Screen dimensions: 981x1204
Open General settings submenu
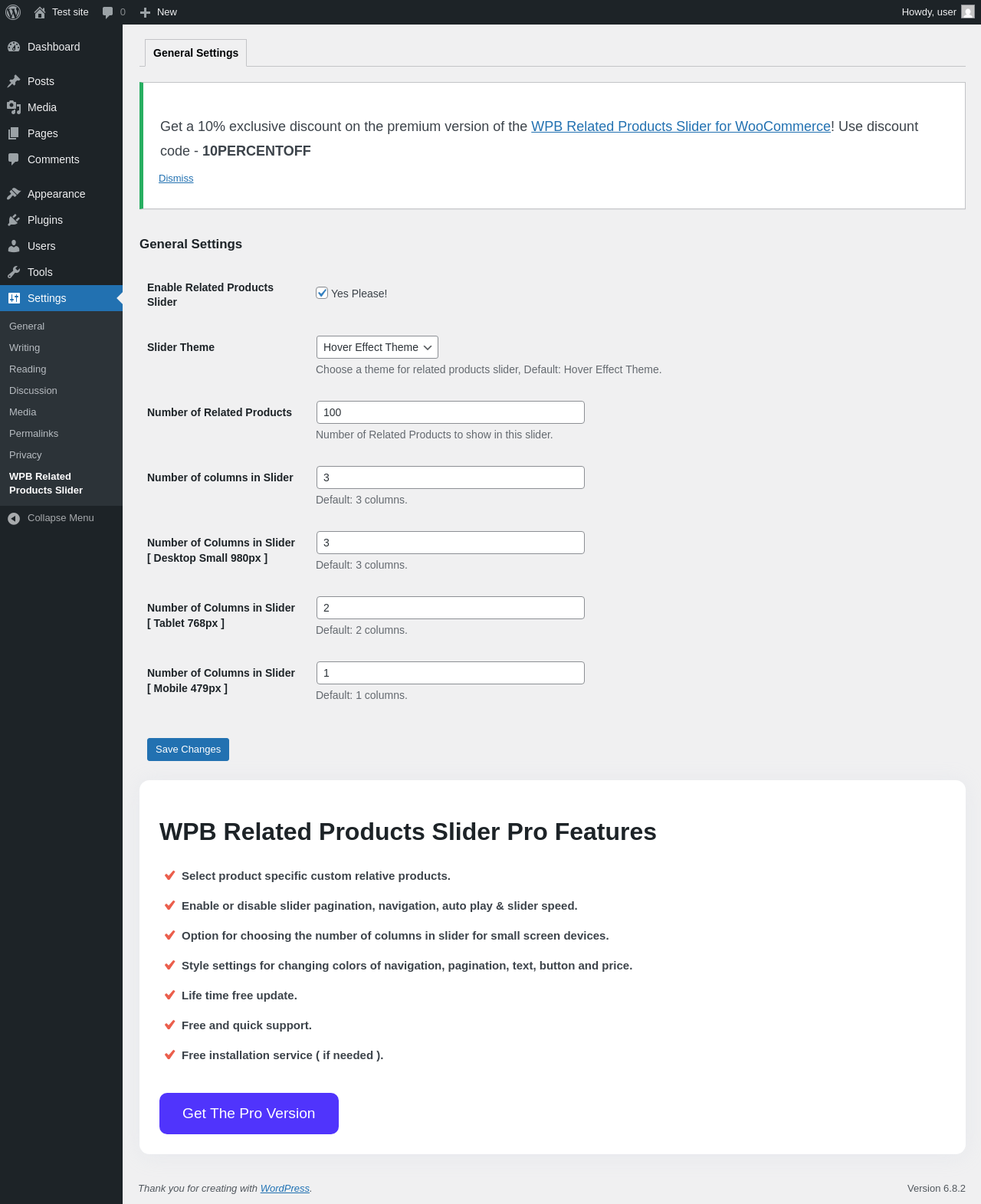click(27, 326)
